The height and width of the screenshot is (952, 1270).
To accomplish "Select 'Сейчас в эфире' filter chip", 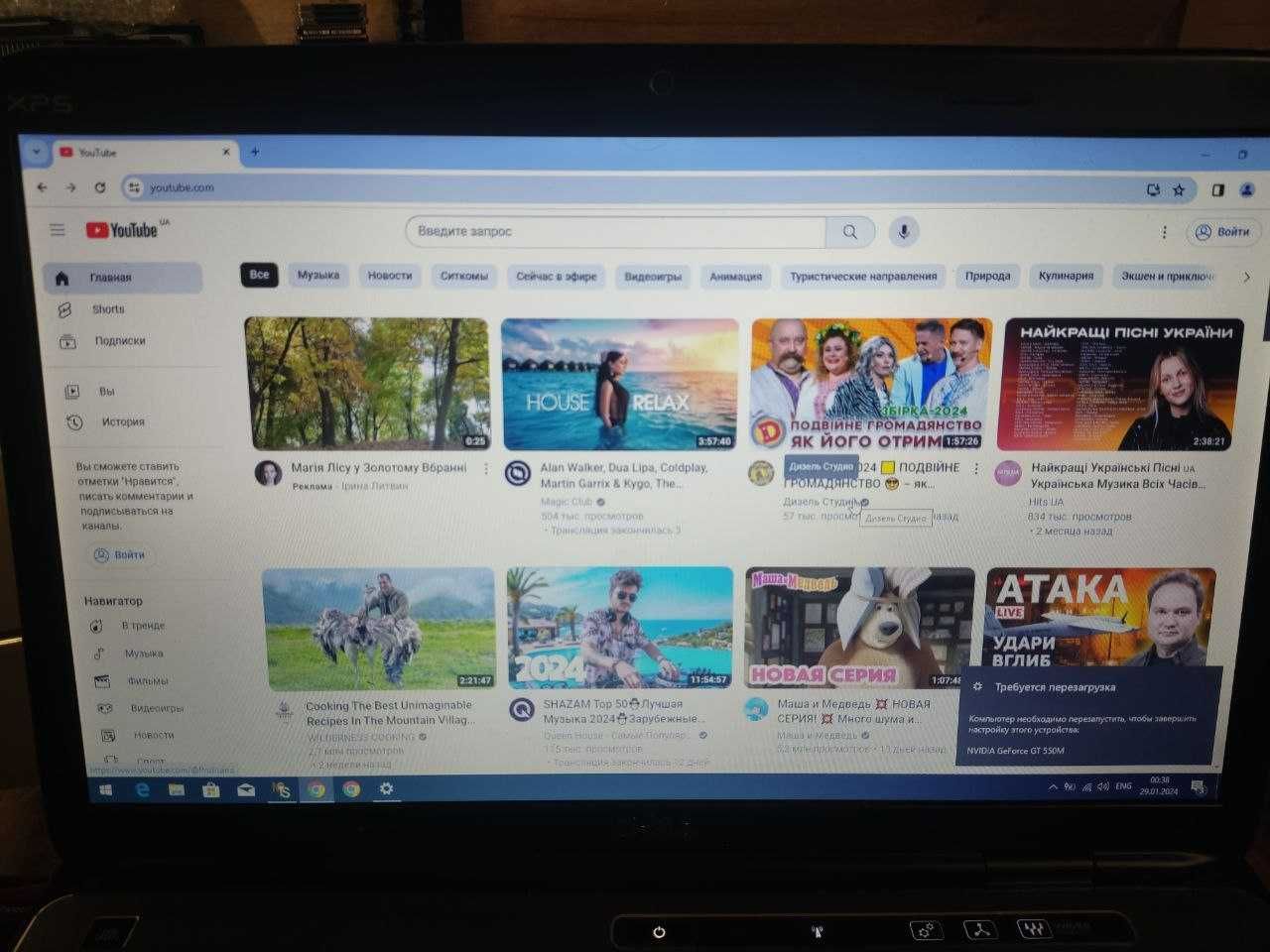I will [x=557, y=277].
